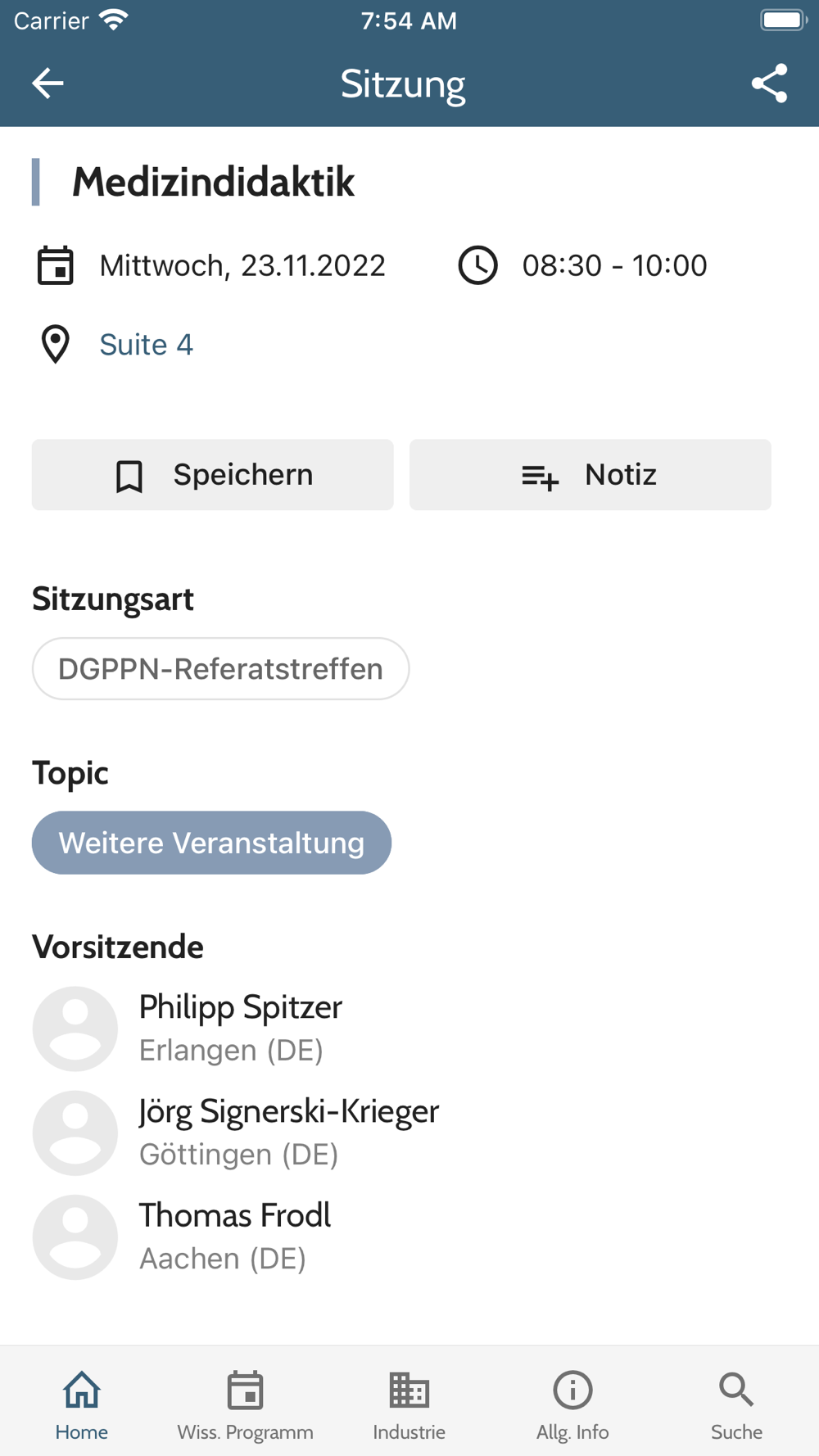Viewport: 819px width, 1456px height.
Task: Open the Allg. Info tab
Action: click(x=572, y=1404)
